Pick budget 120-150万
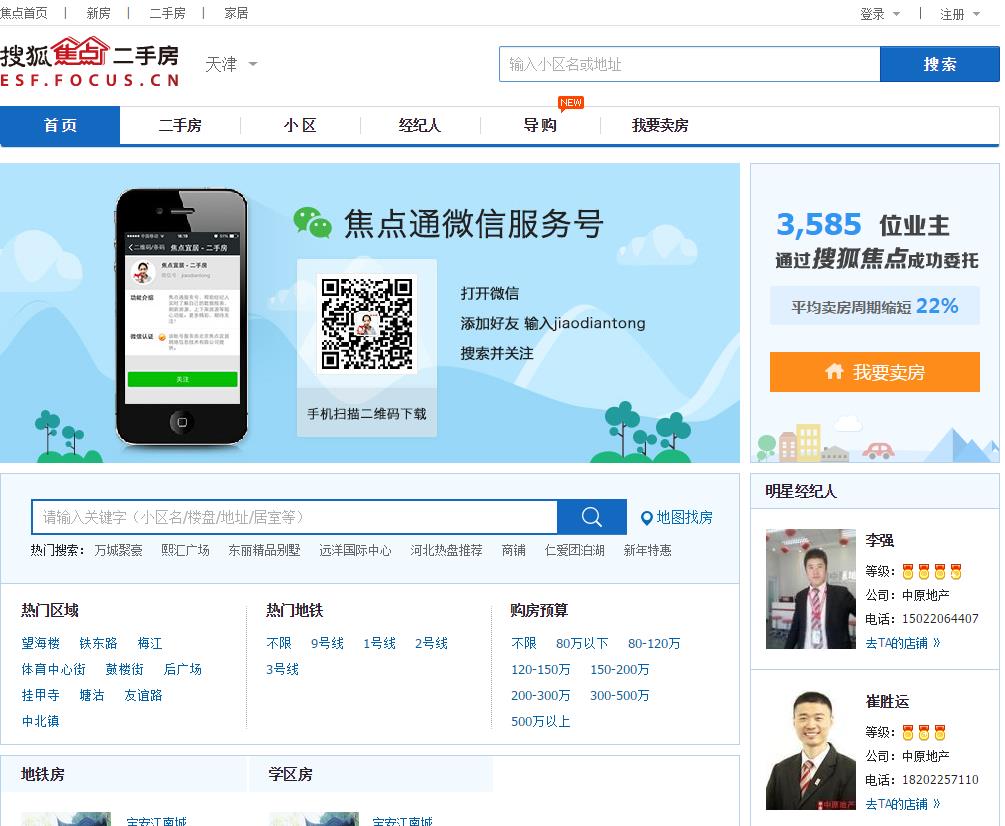The height and width of the screenshot is (826, 1005). [540, 670]
